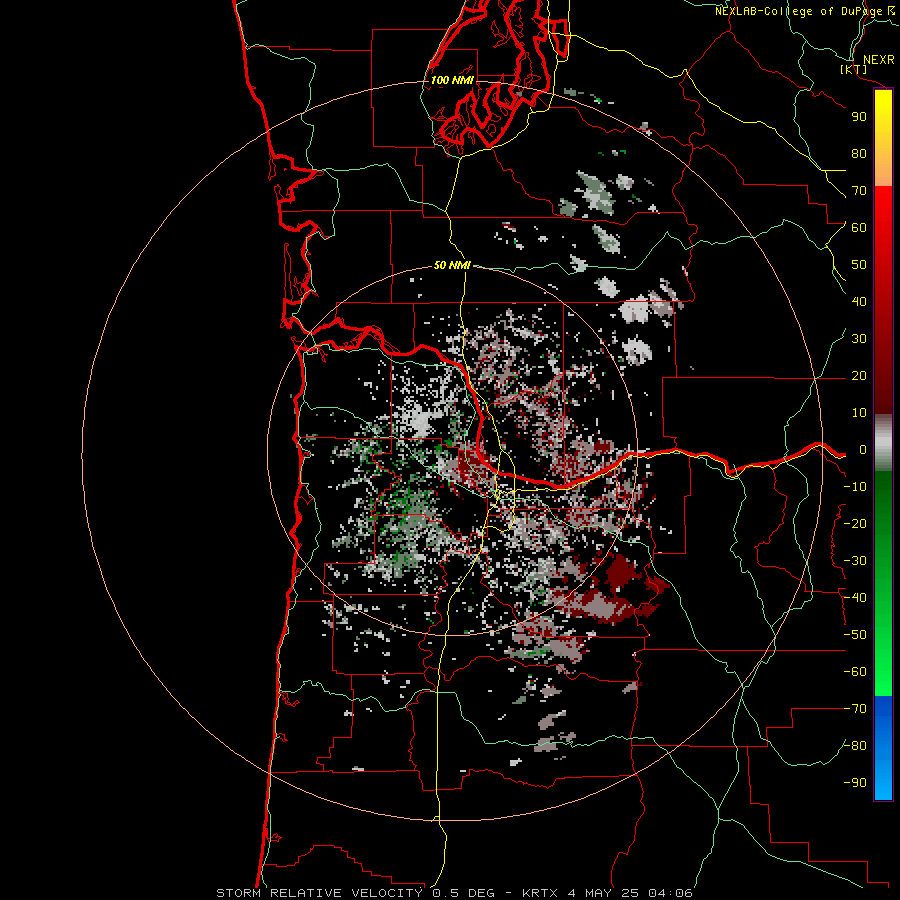Click the positive "50" scale value

(x=859, y=265)
